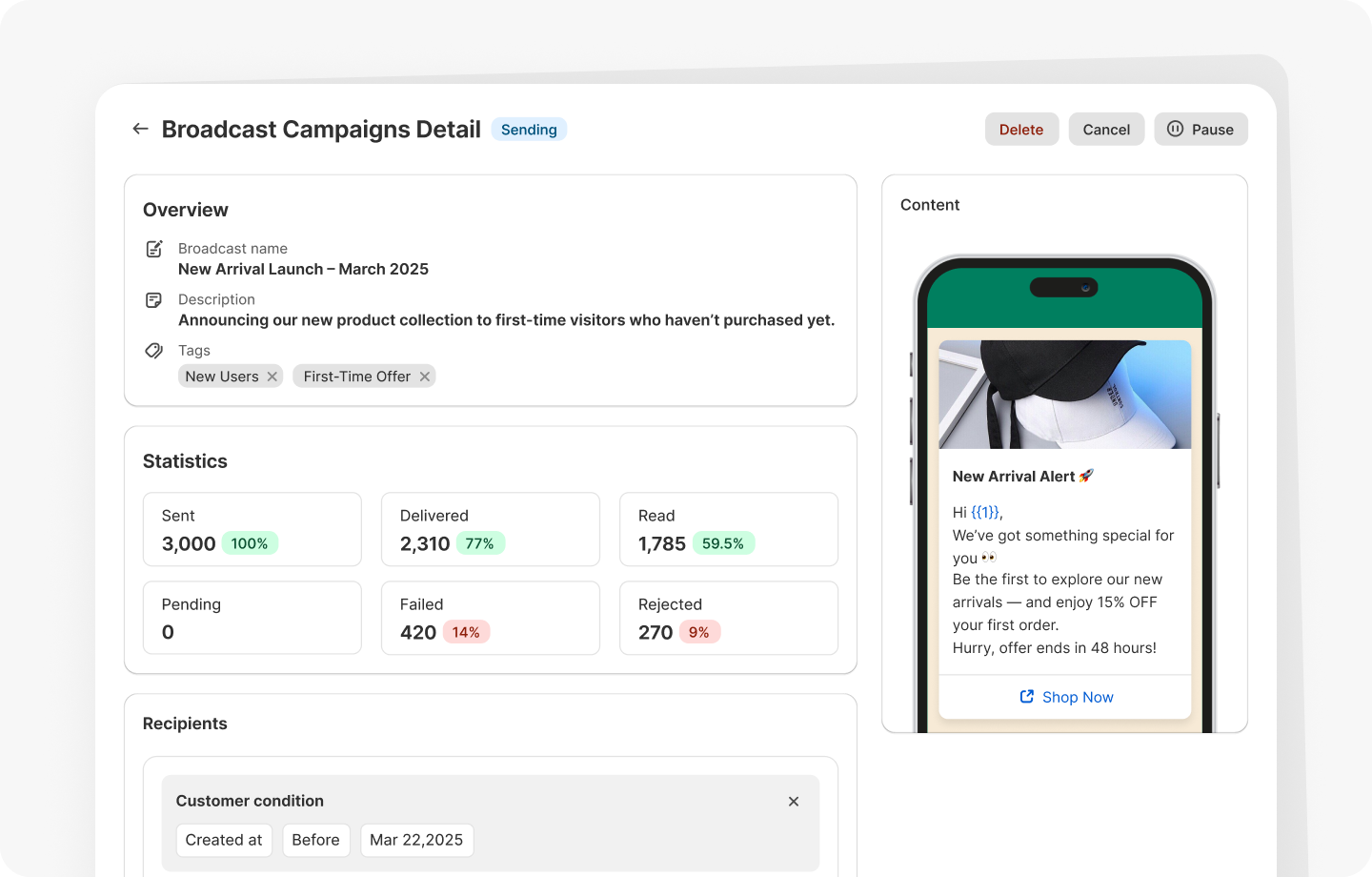Screen dimensions: 1372x877
Task: Open the Sent statistics card
Action: [252, 529]
